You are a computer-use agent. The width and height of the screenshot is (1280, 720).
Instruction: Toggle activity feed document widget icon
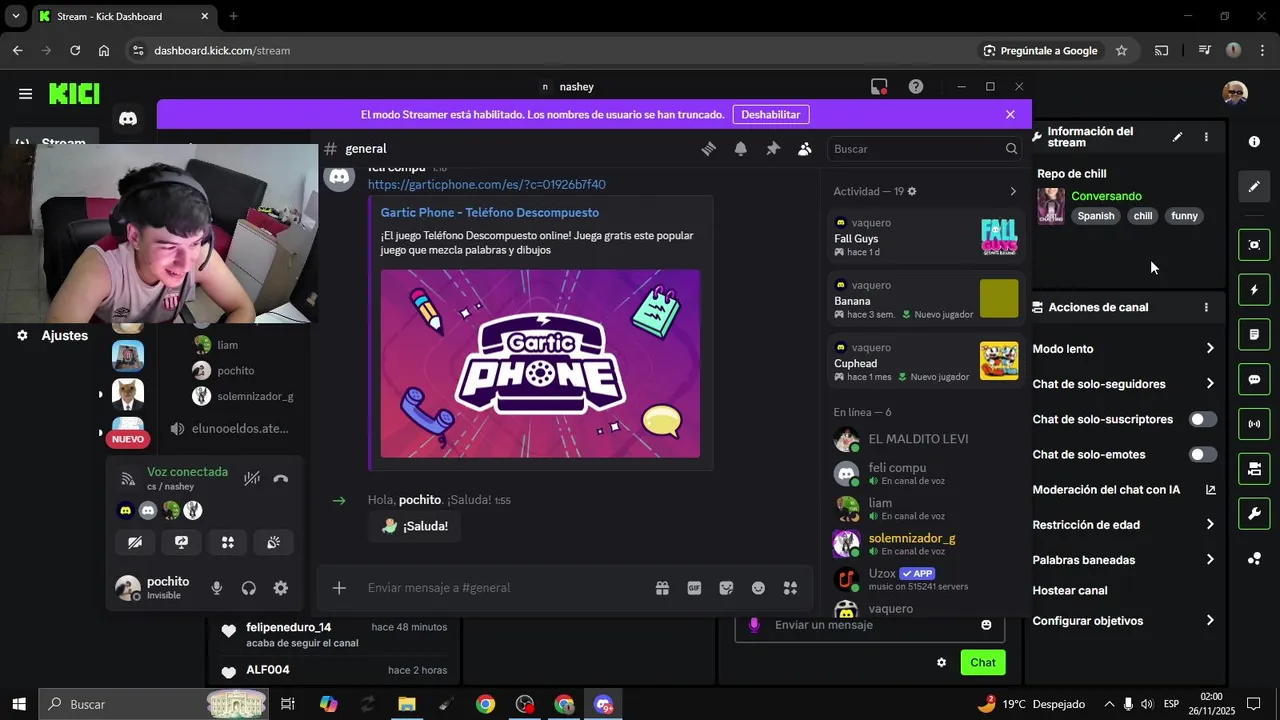pos(1254,335)
